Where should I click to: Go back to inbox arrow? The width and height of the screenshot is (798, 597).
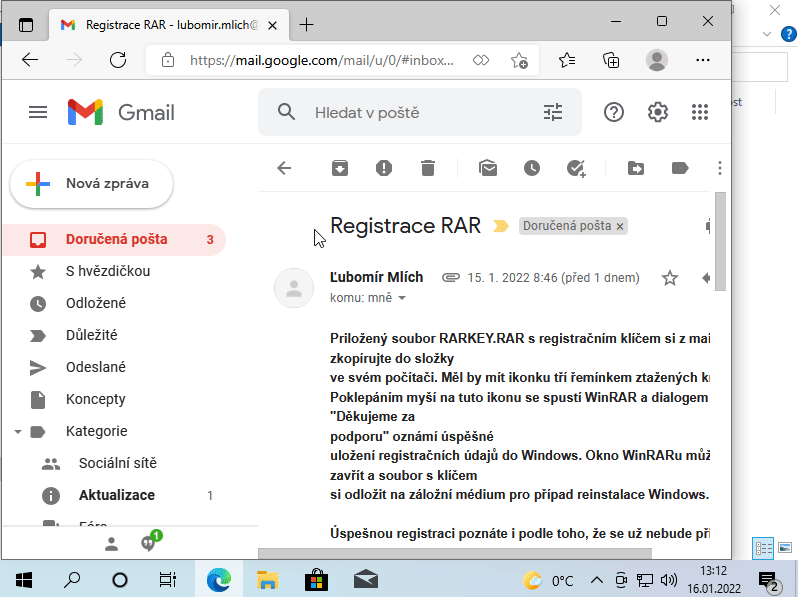(284, 168)
